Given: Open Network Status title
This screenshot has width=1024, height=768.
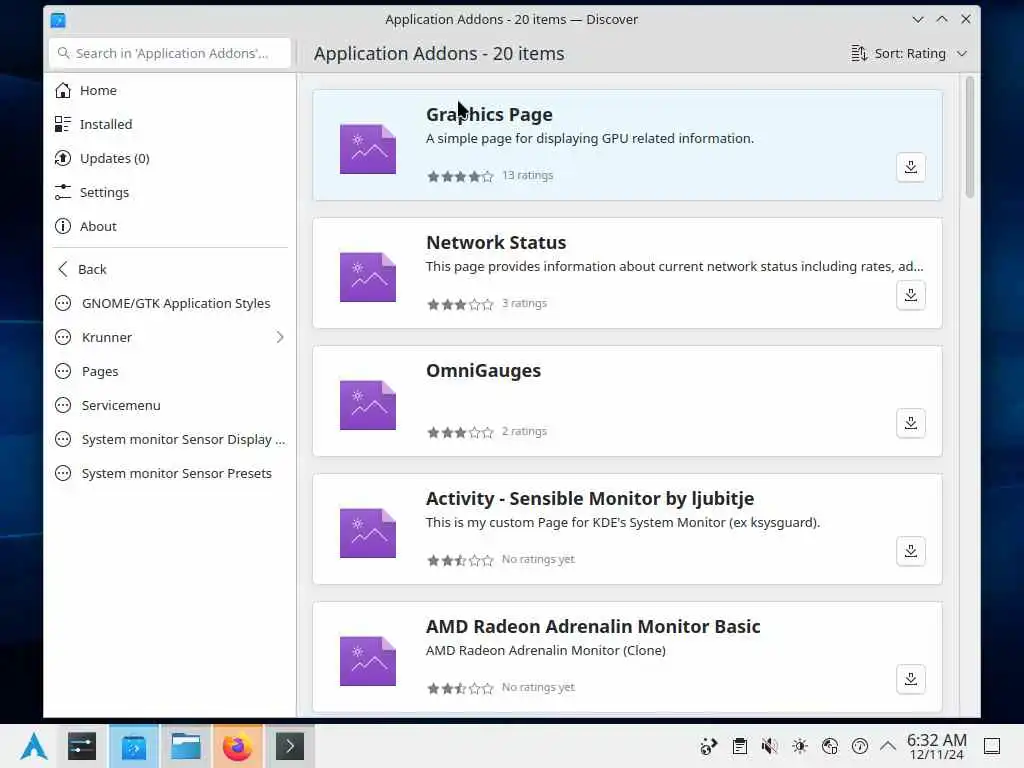Looking at the screenshot, I should tap(496, 242).
